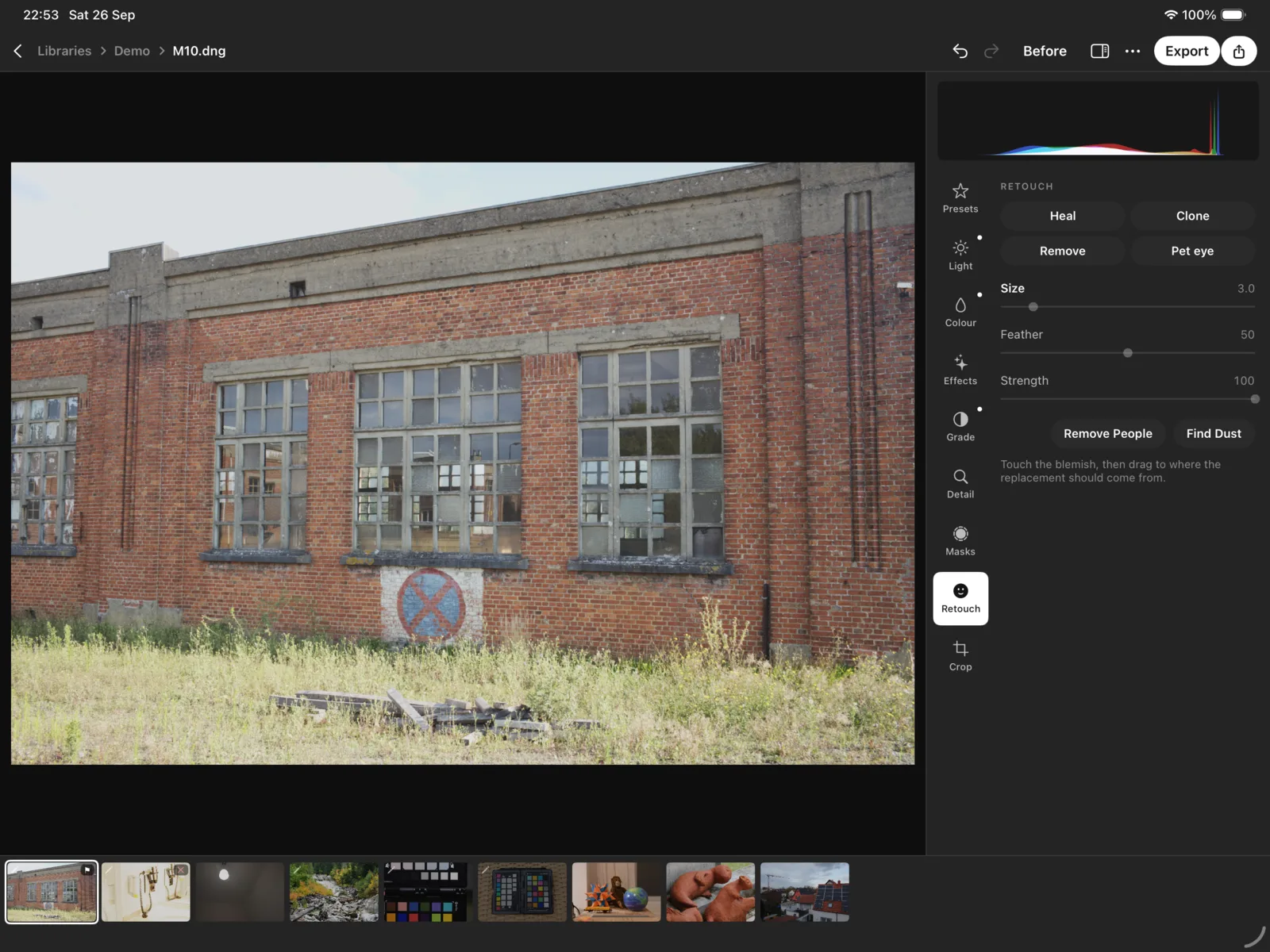Adjust the Size slider handle
Screen dimensions: 1270x952
click(1033, 307)
